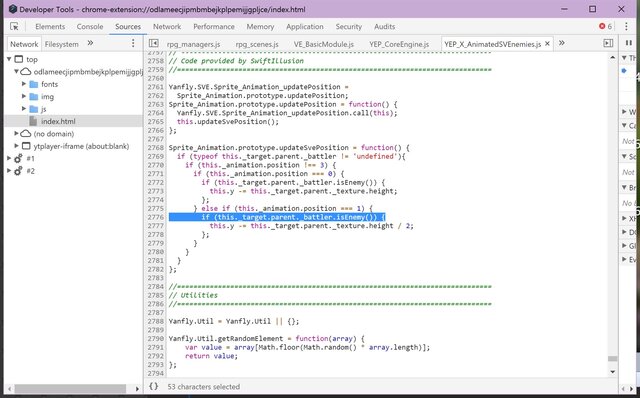Expand the #2 worker node
The width and height of the screenshot is (640, 398).
coord(9,171)
